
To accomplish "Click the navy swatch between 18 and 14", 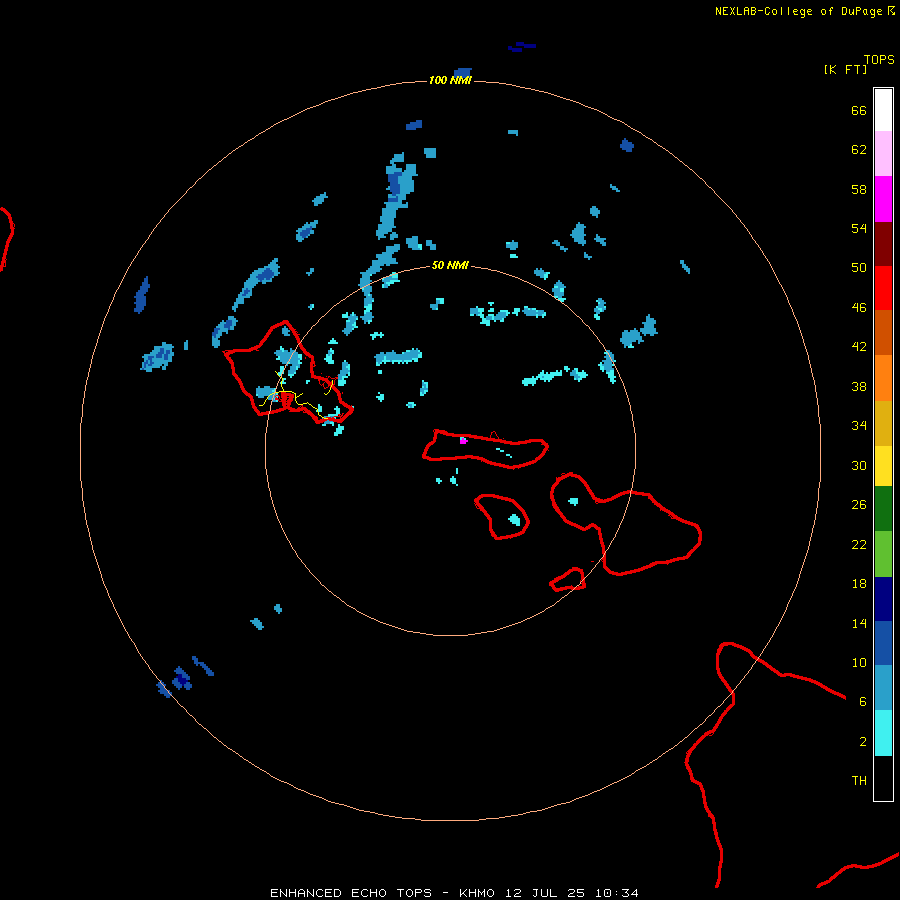I will click(883, 599).
